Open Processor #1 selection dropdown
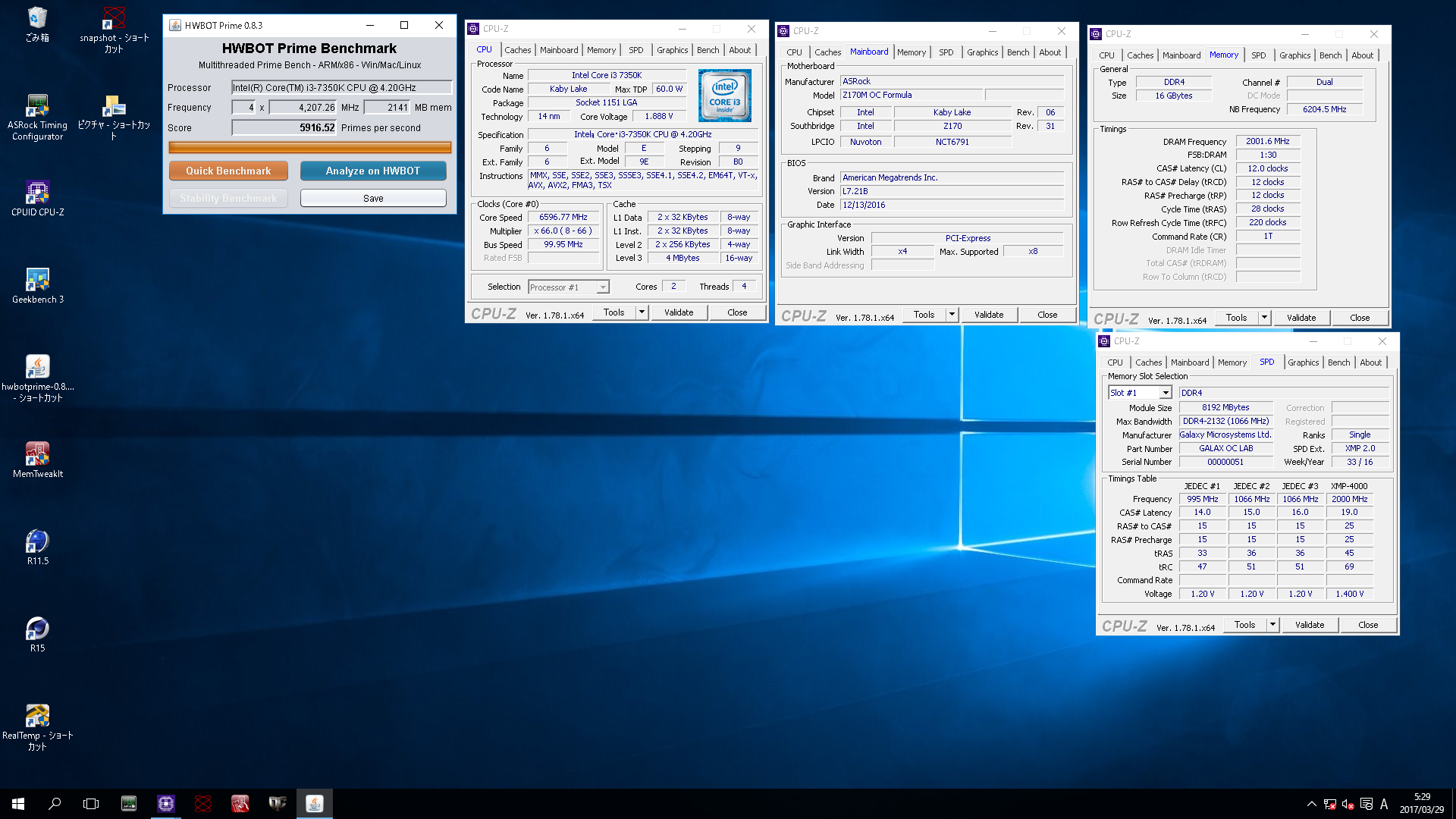Image resolution: width=1456 pixels, height=819 pixels. point(569,287)
